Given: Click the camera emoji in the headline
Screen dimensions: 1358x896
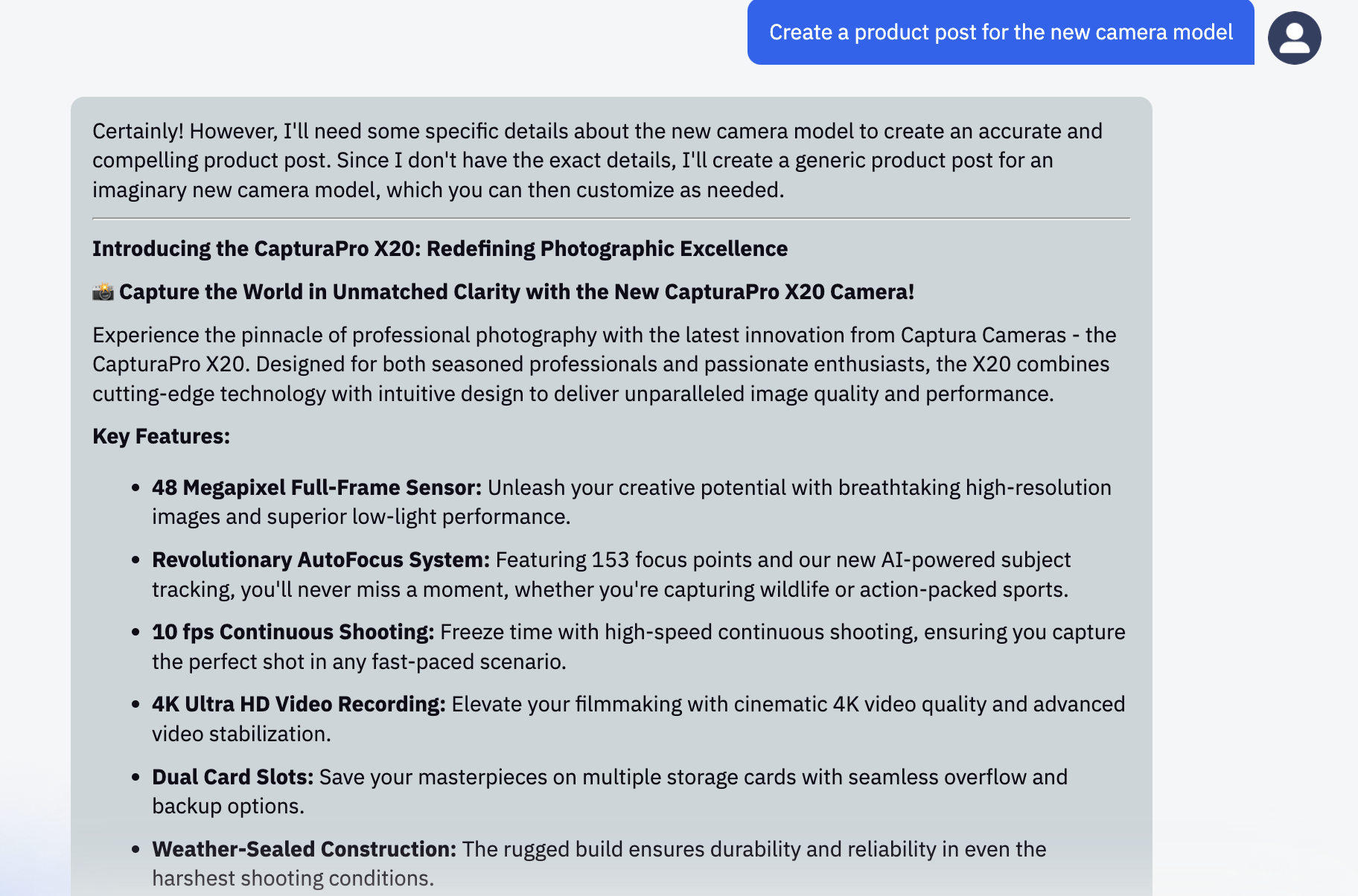Looking at the screenshot, I should tap(103, 292).
